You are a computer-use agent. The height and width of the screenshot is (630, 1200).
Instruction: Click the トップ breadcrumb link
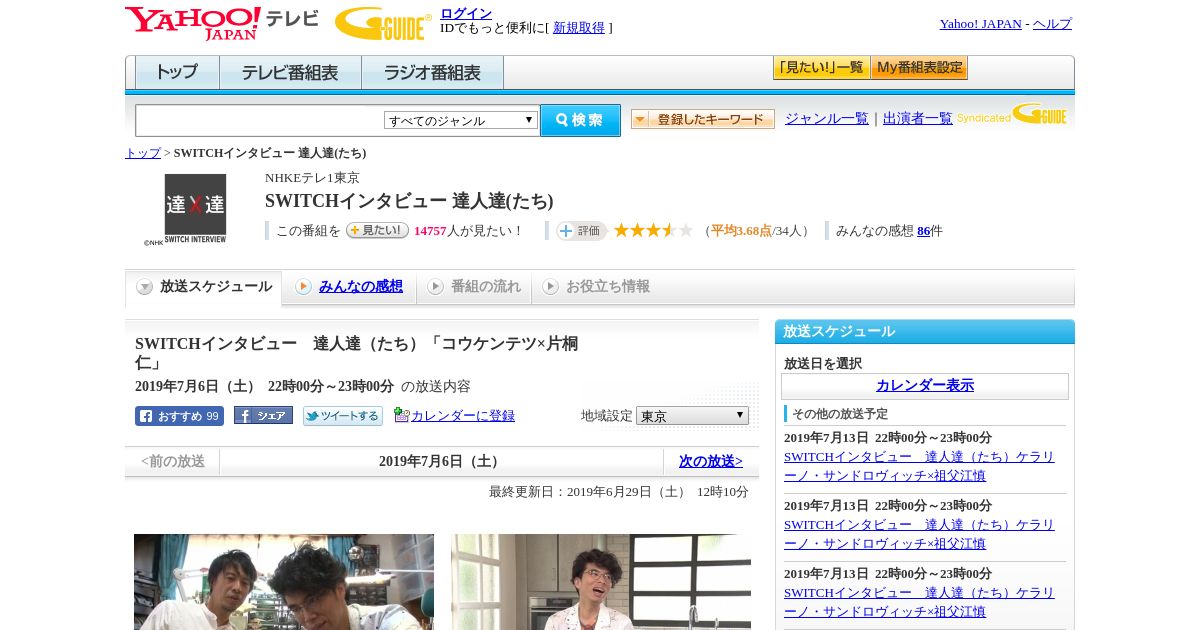coord(143,153)
